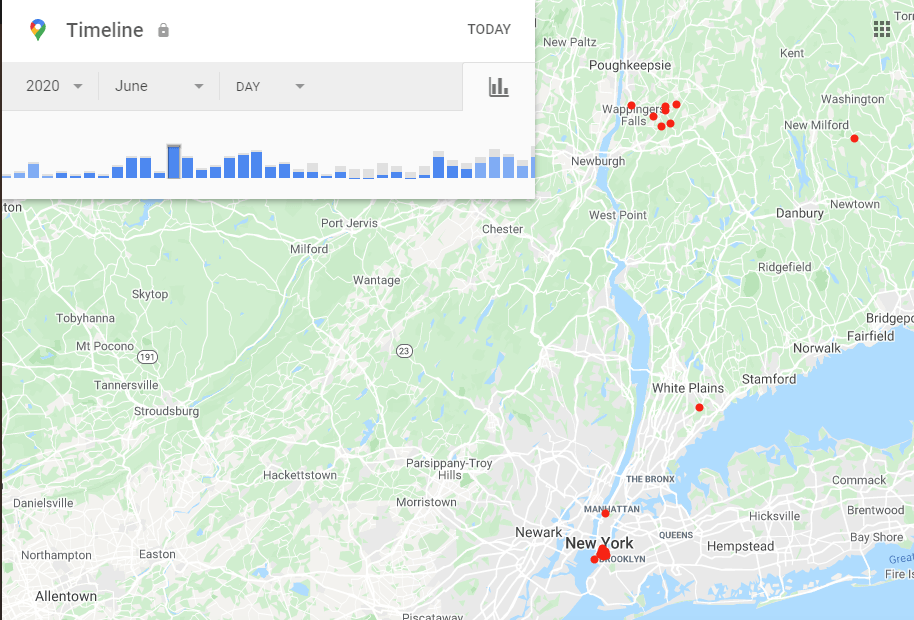Viewport: 914px width, 620px height.
Task: Open the Google apps grid
Action: pyautogui.click(x=881, y=29)
